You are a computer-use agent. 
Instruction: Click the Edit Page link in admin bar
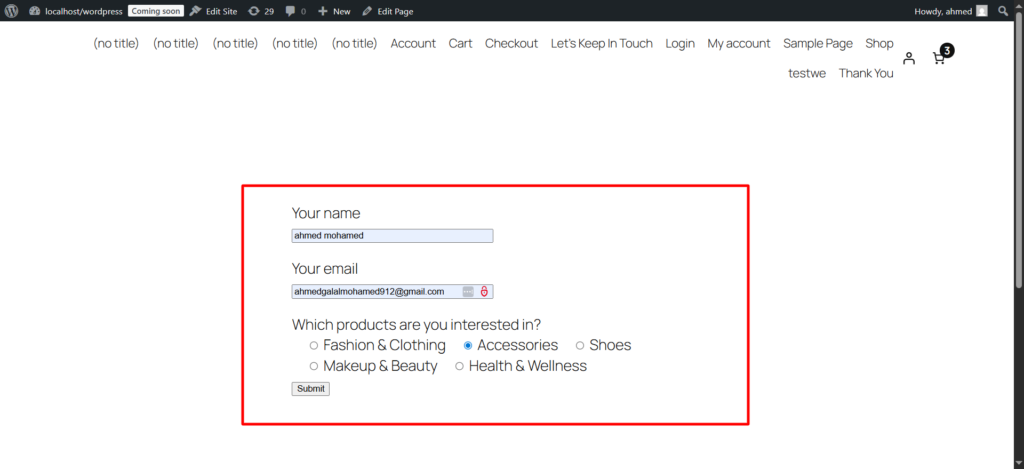coord(388,11)
